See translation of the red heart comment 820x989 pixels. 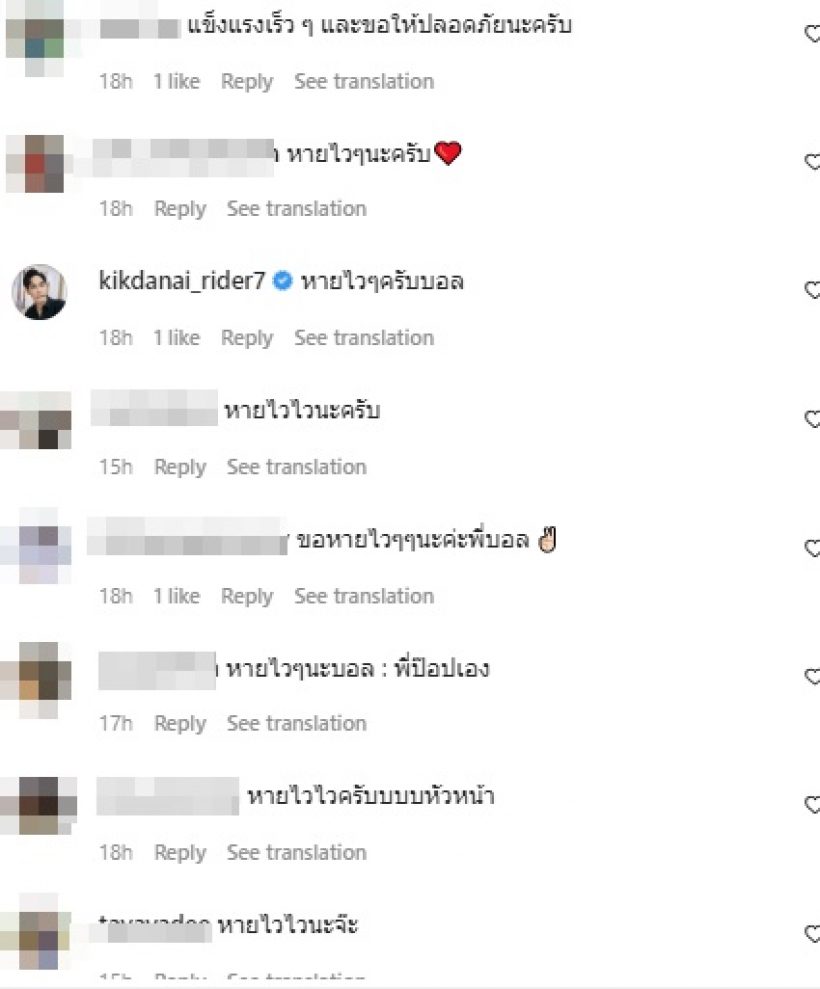tap(296, 209)
